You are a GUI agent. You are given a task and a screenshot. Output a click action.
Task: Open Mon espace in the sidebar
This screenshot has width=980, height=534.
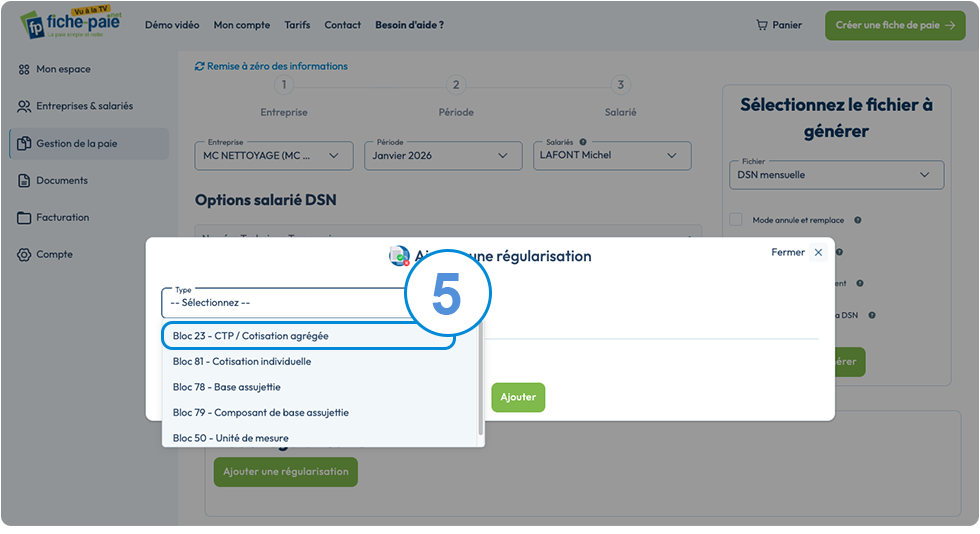[62, 69]
